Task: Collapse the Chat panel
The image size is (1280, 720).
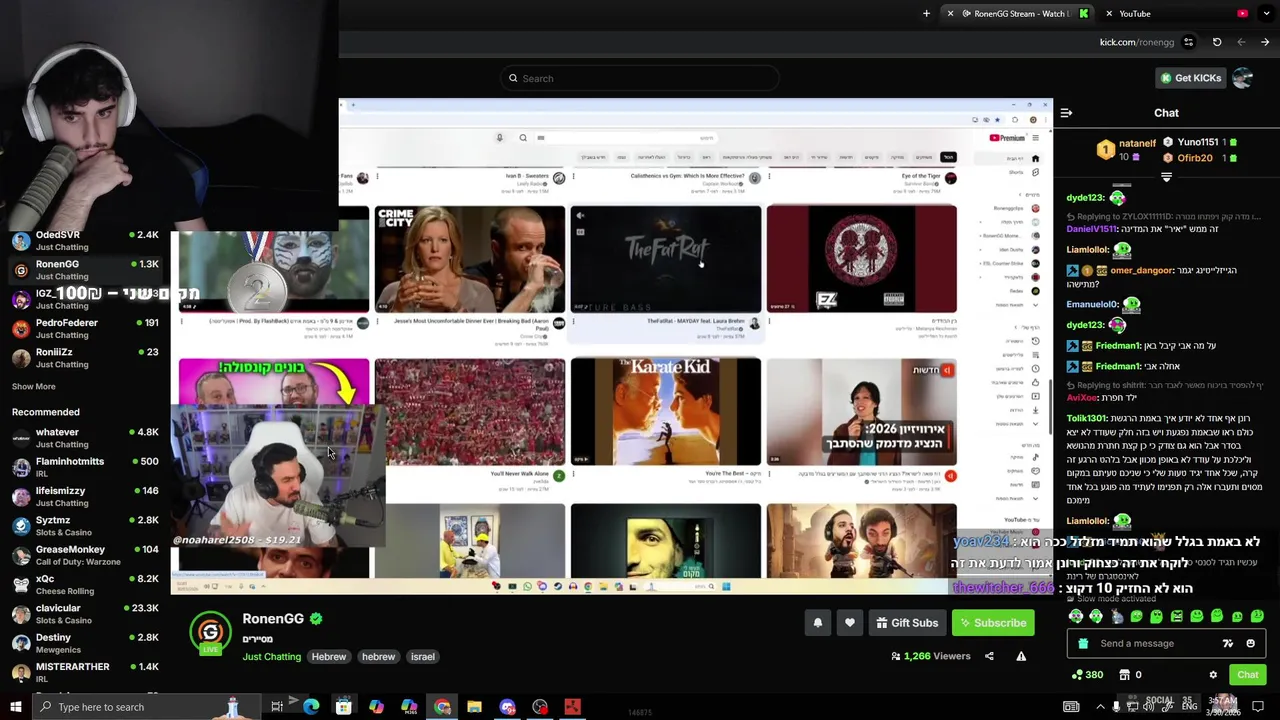Action: pyautogui.click(x=1066, y=113)
